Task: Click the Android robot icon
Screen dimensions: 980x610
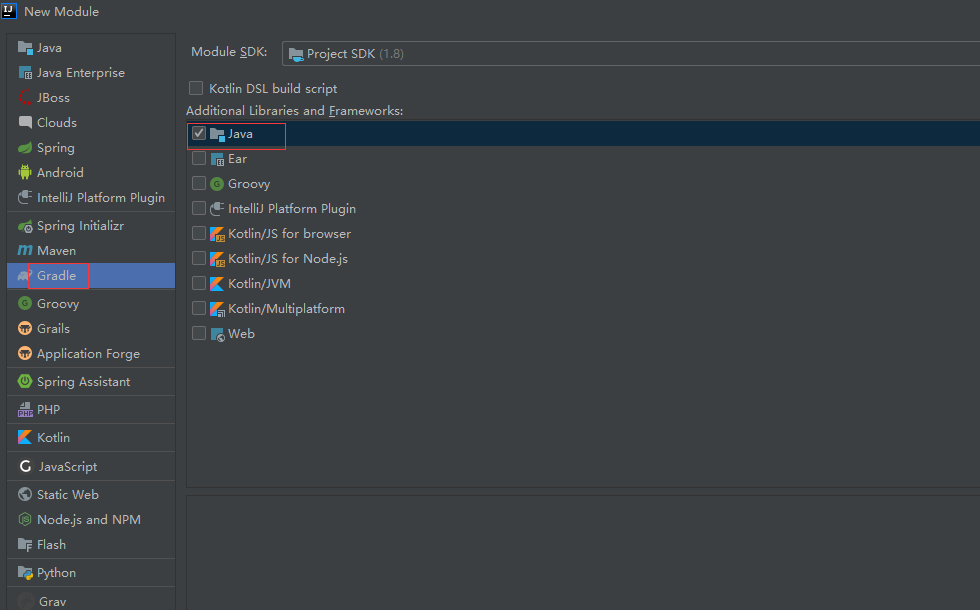Action: (25, 172)
